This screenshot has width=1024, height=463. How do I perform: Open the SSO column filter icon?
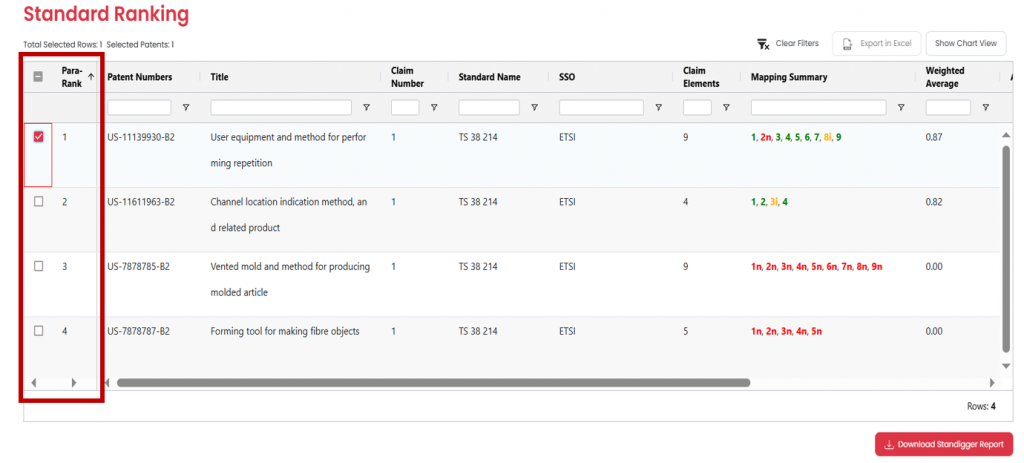click(658, 107)
